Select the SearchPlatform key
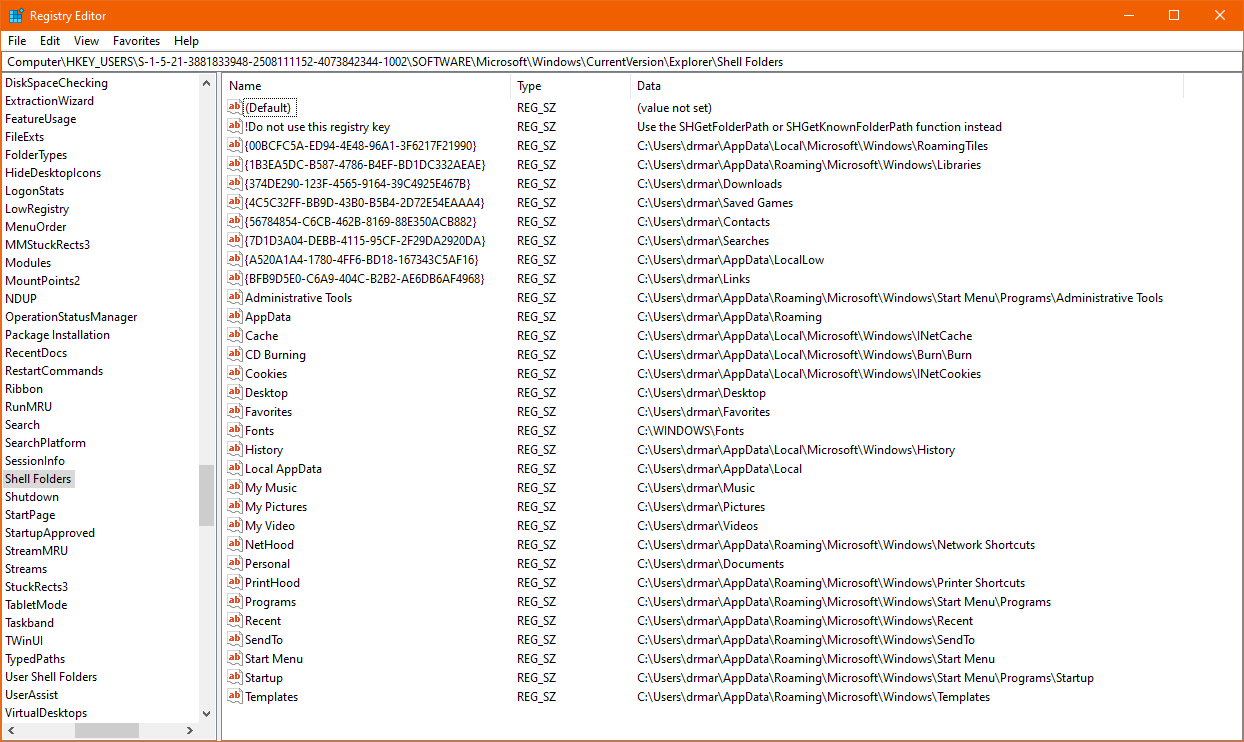Viewport: 1244px width, 742px height. pyautogui.click(x=45, y=443)
